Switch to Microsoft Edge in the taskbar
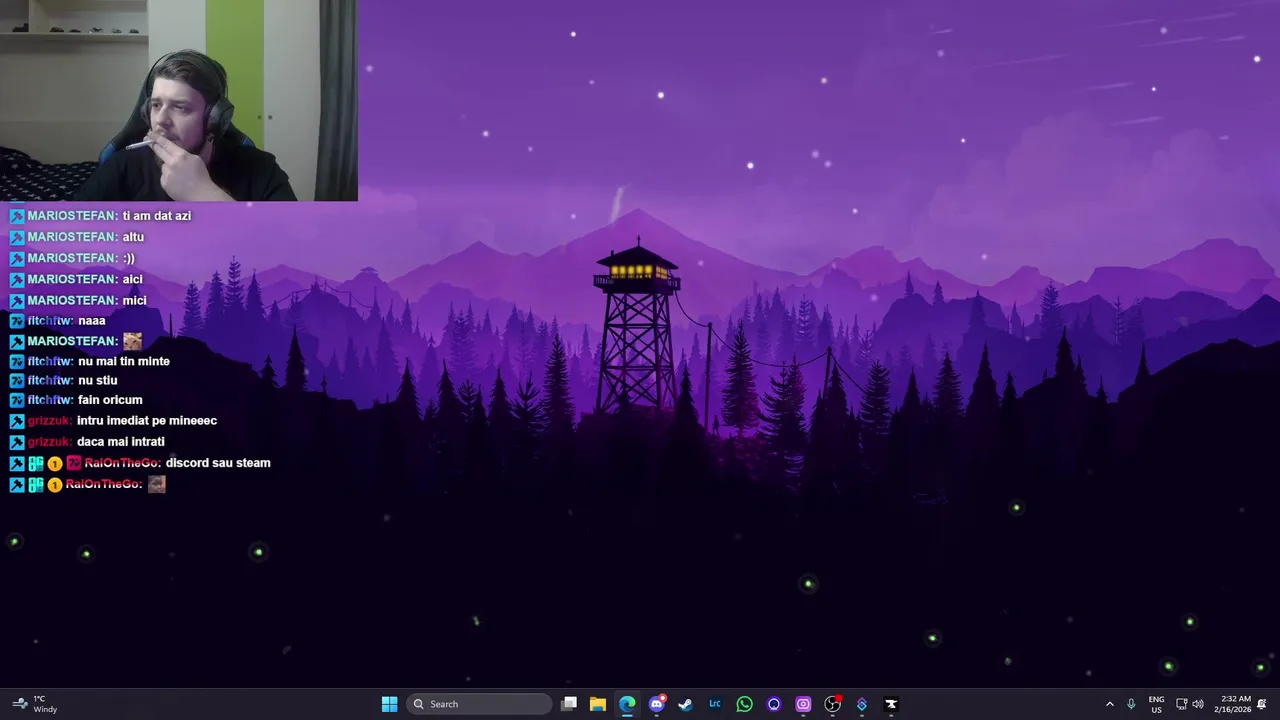 pyautogui.click(x=627, y=704)
